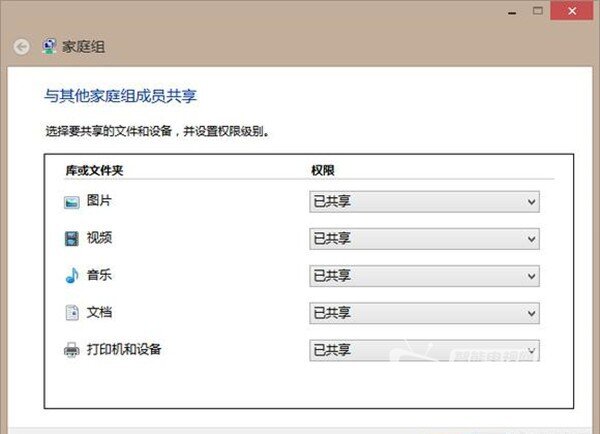This screenshot has width=600, height=434.
Task: Select the 图片 row label
Action: click(99, 200)
